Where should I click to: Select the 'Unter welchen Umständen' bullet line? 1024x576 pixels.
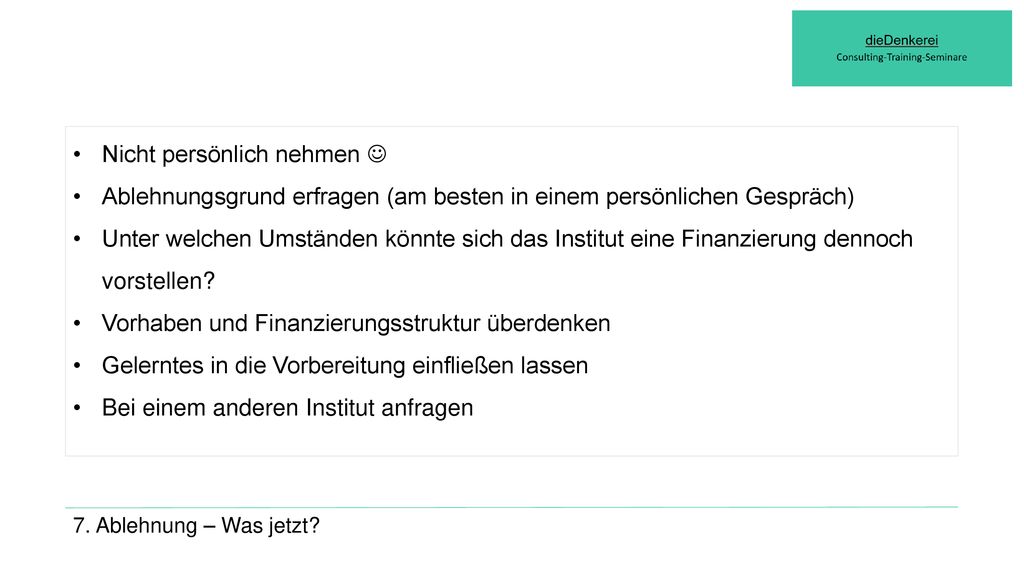(507, 239)
